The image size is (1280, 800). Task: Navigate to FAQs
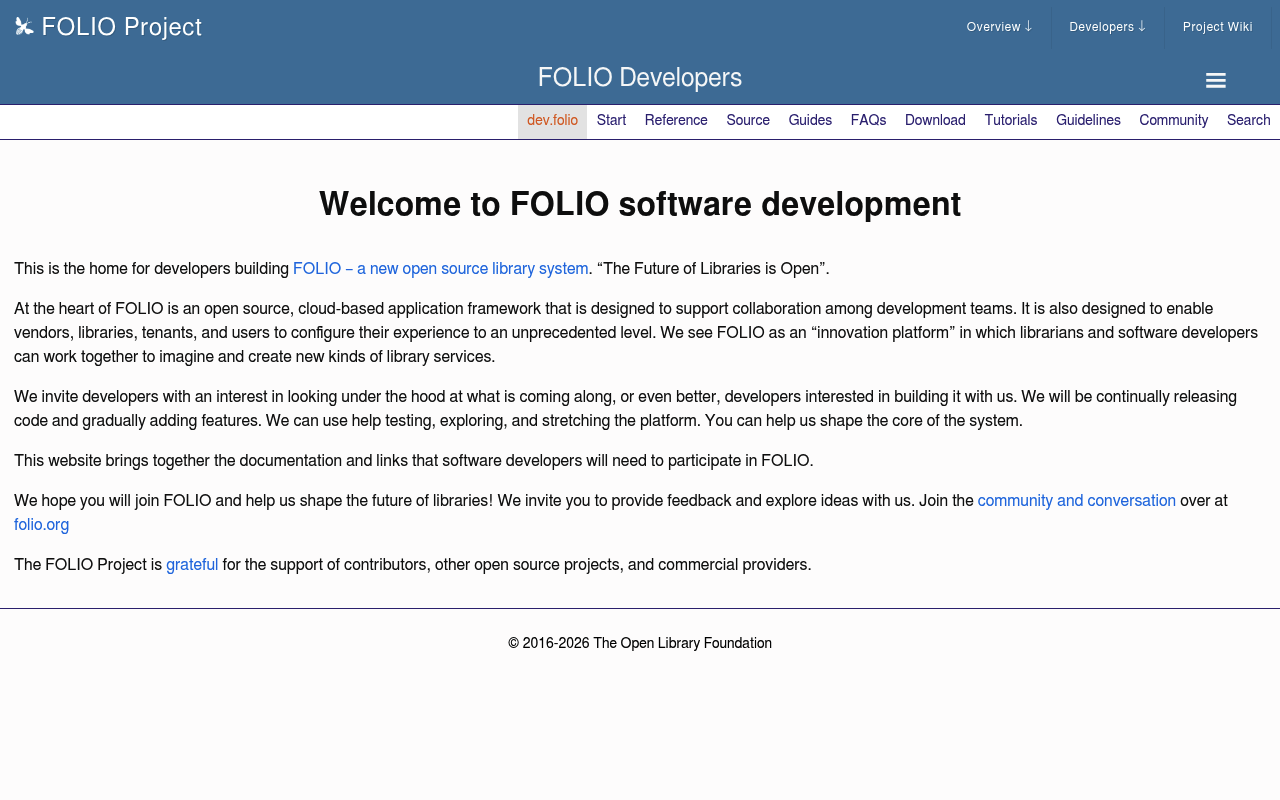click(x=868, y=121)
